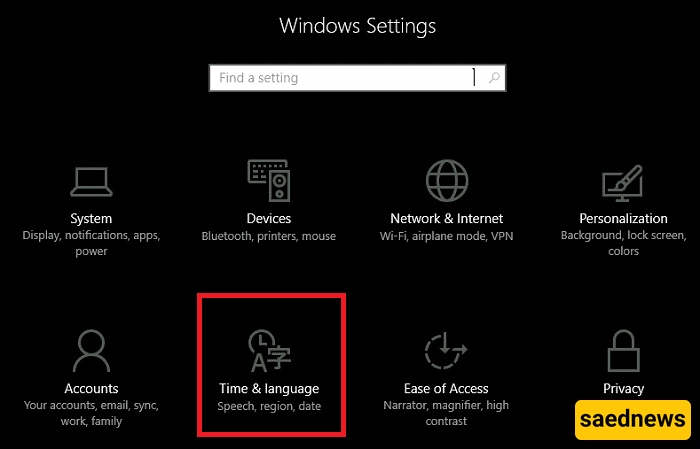The height and width of the screenshot is (449, 700).
Task: Open the Privacy padlock icon
Action: (x=623, y=351)
